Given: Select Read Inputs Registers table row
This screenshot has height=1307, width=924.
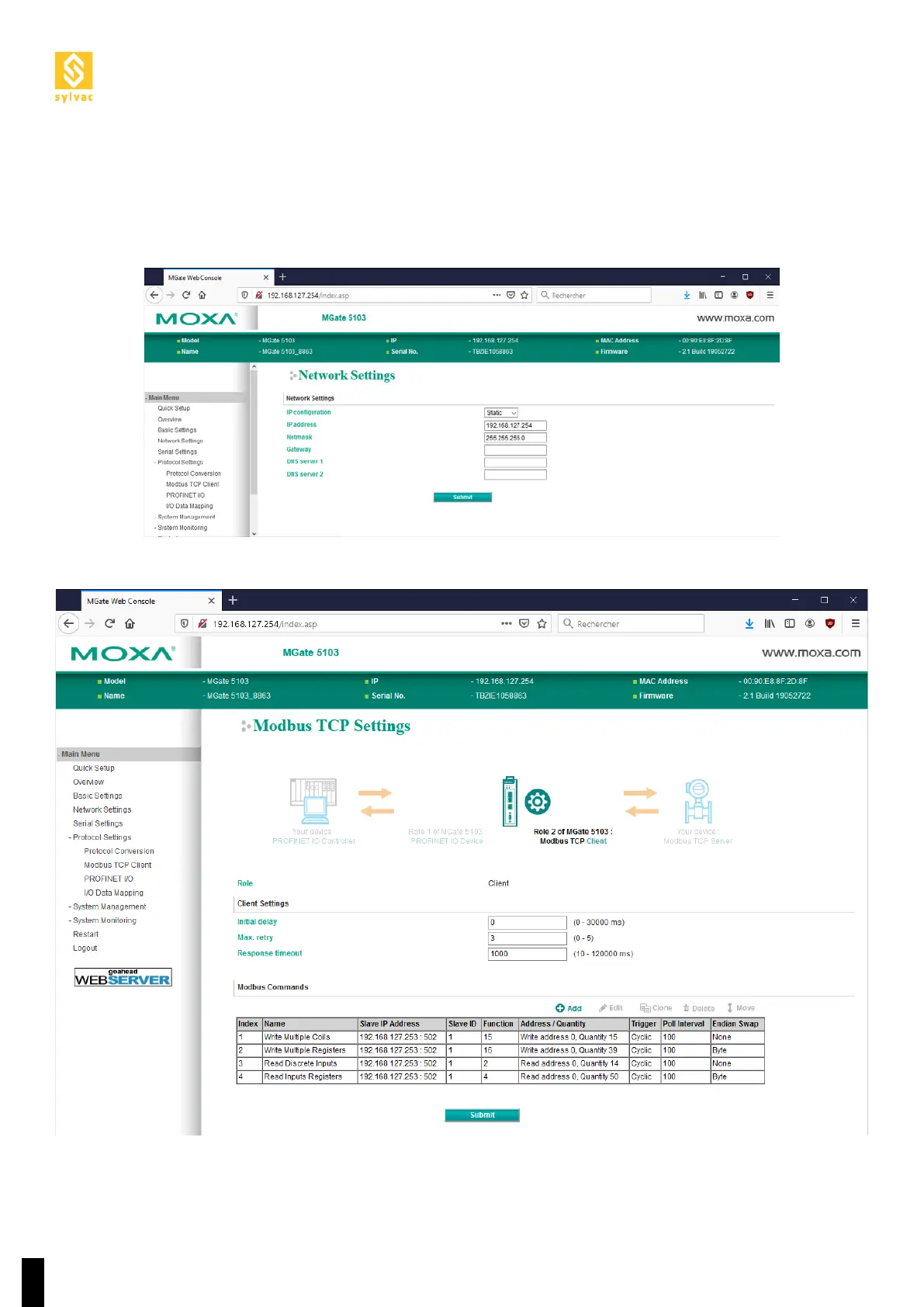Looking at the screenshot, I should [x=500, y=1077].
